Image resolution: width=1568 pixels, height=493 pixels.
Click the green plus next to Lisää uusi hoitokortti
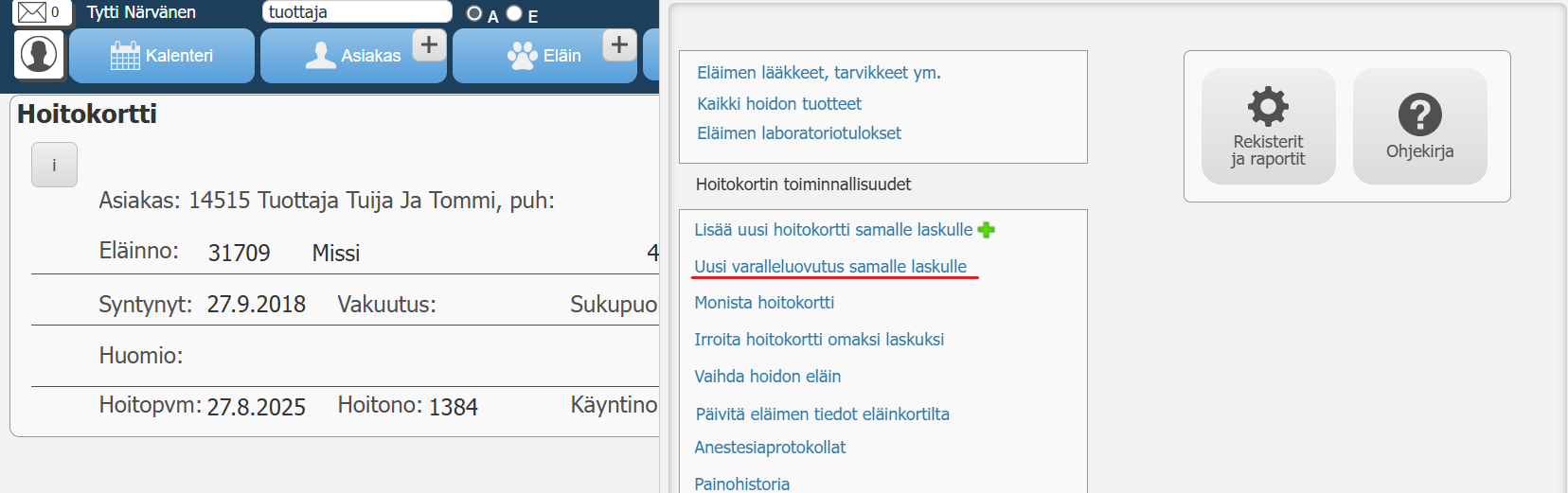[x=987, y=230]
